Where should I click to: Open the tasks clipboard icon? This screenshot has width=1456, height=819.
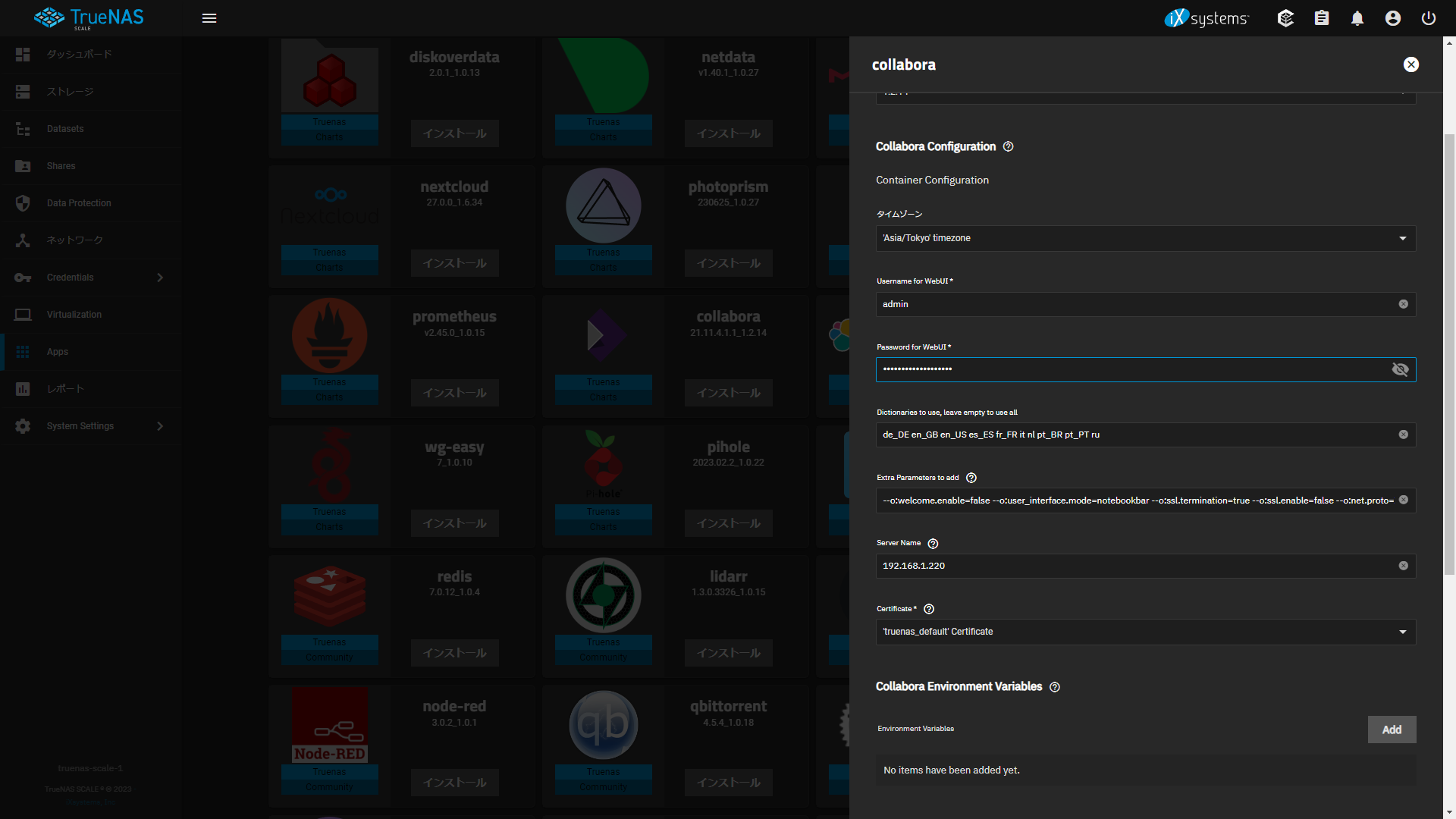pyautogui.click(x=1322, y=18)
